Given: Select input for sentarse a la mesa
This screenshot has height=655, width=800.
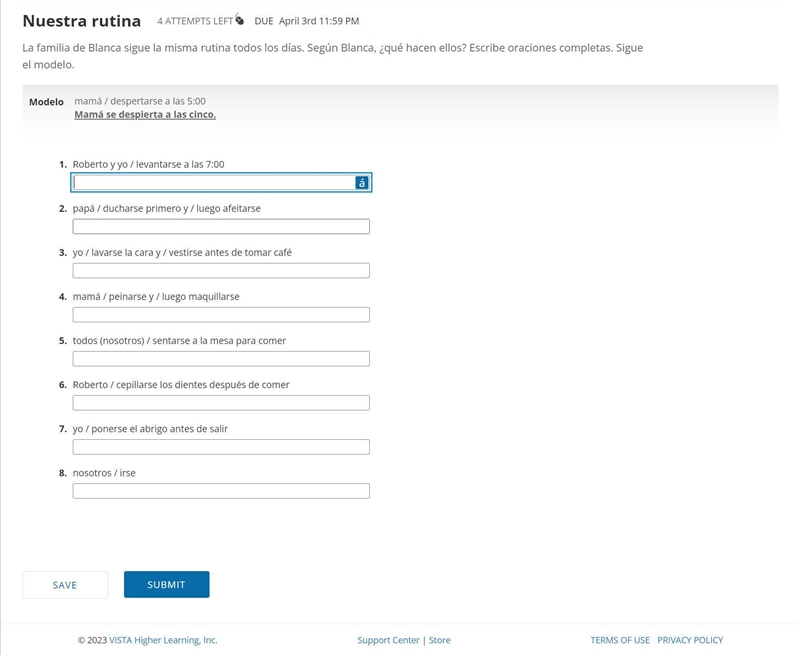Looking at the screenshot, I should pos(221,359).
